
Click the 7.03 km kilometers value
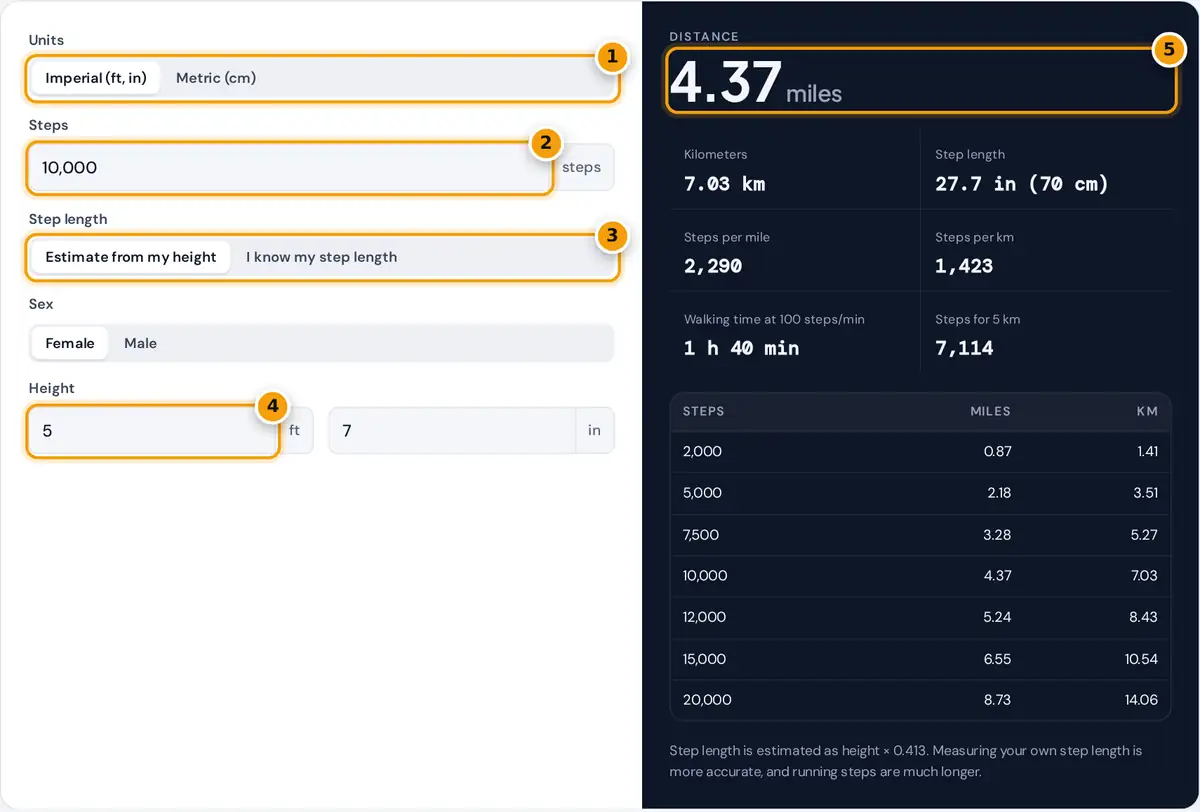(x=725, y=184)
